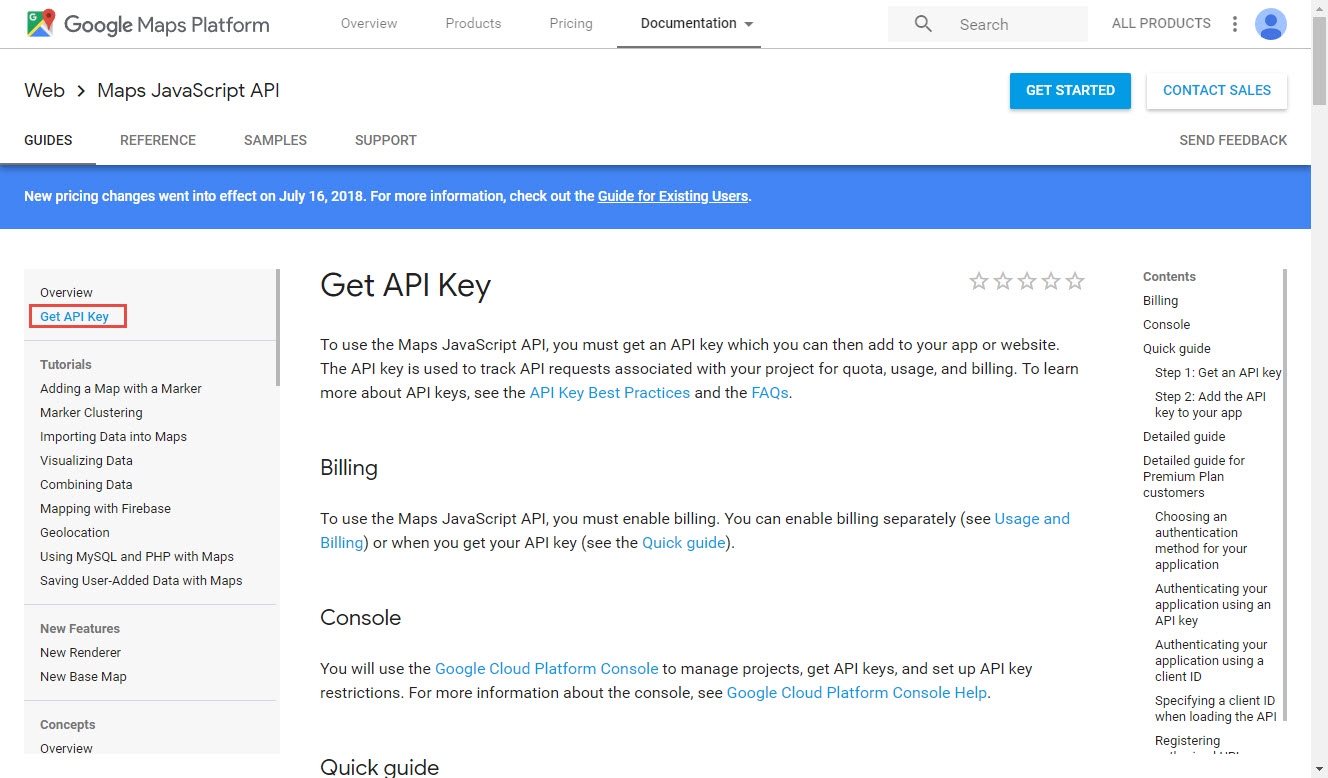1328x778 pixels.
Task: Click the GET STARTED button
Action: [1070, 90]
